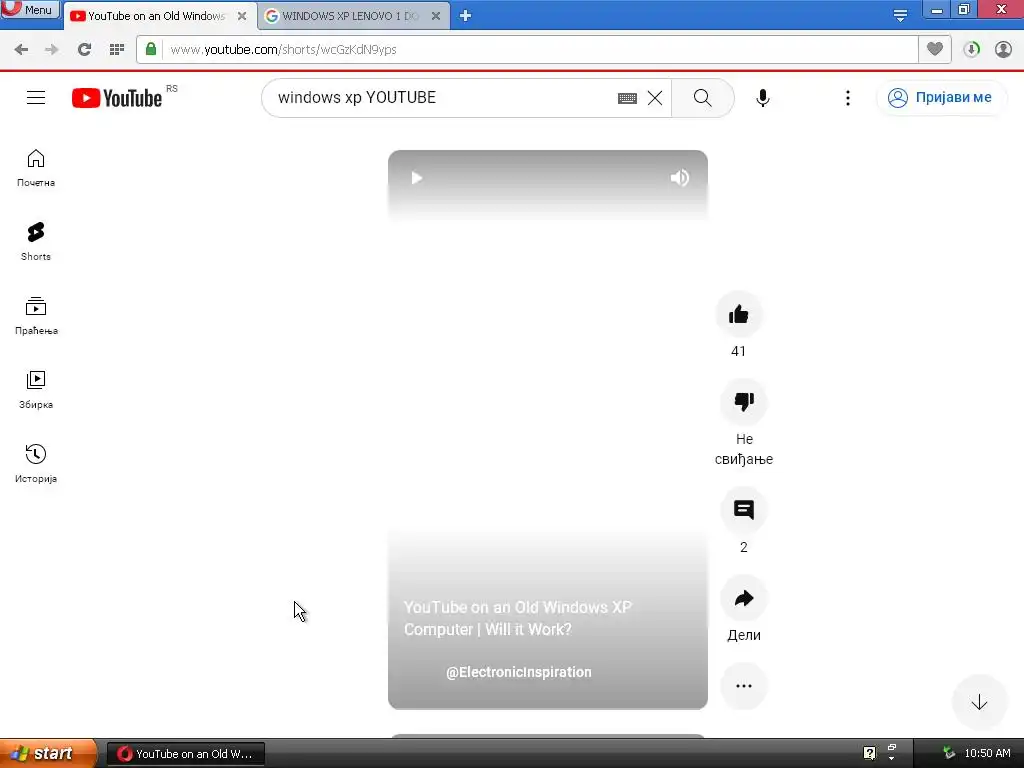Close the YouTube browser tab
The image size is (1024, 768).
coord(242,16)
